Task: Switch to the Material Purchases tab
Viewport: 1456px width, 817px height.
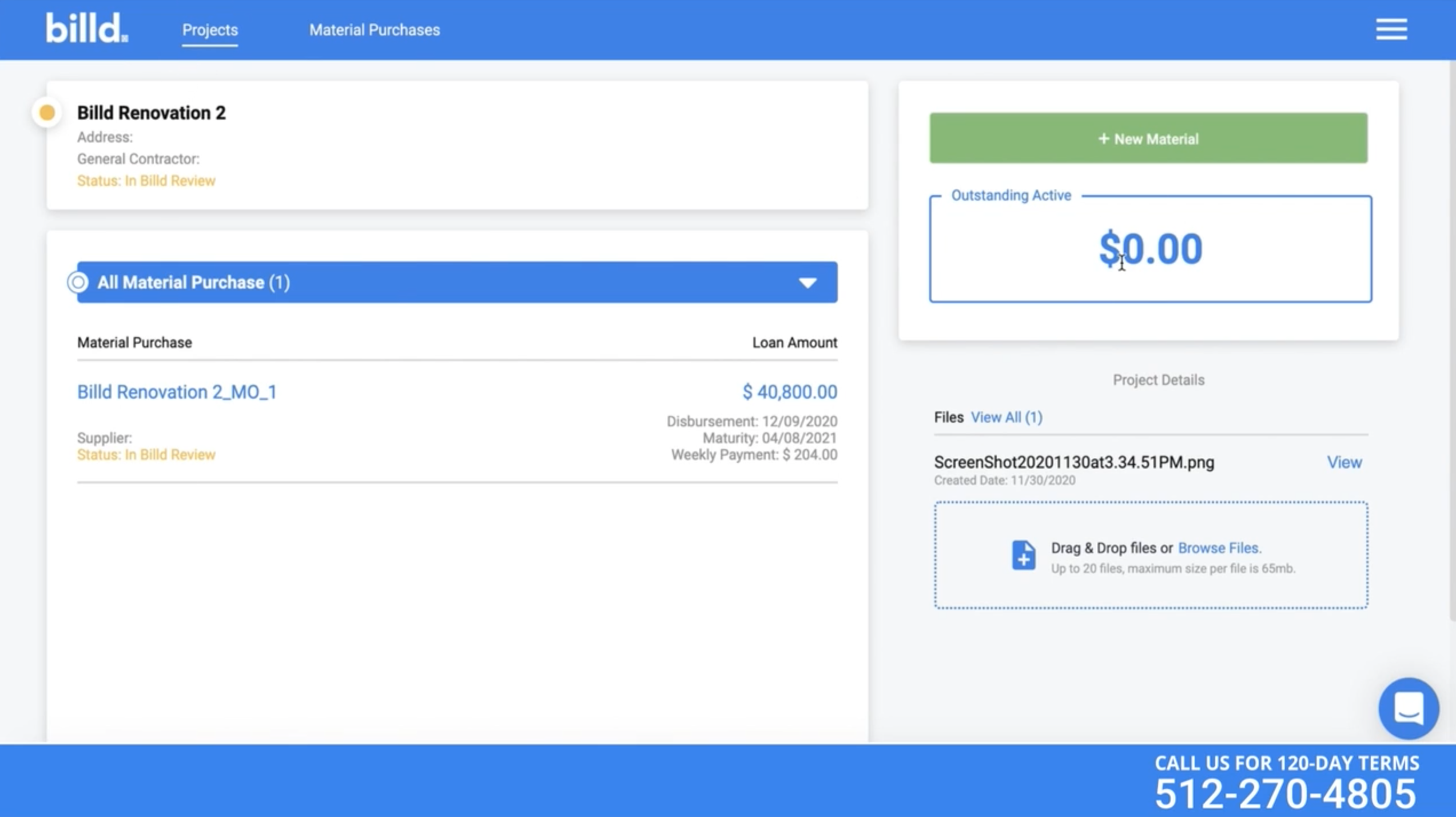Action: (x=375, y=30)
